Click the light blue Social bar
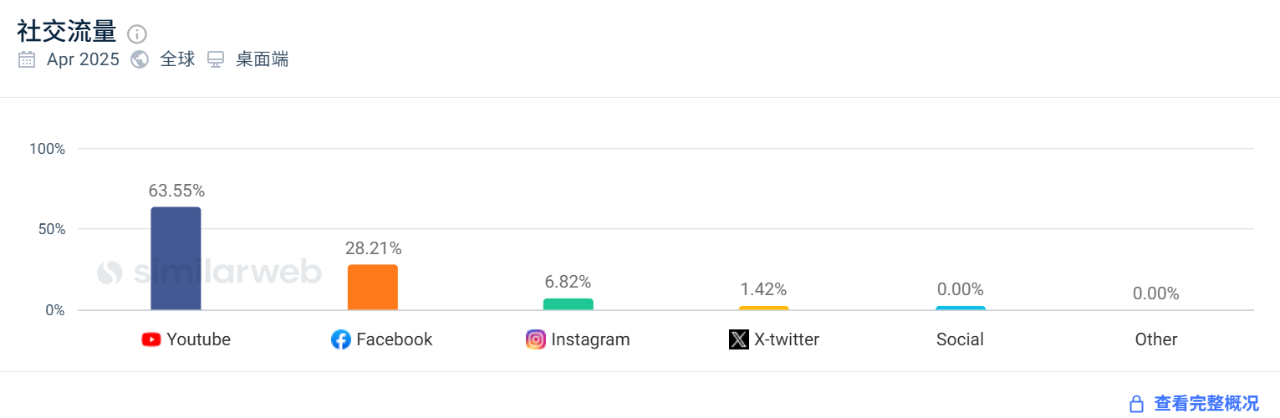 click(x=960, y=308)
